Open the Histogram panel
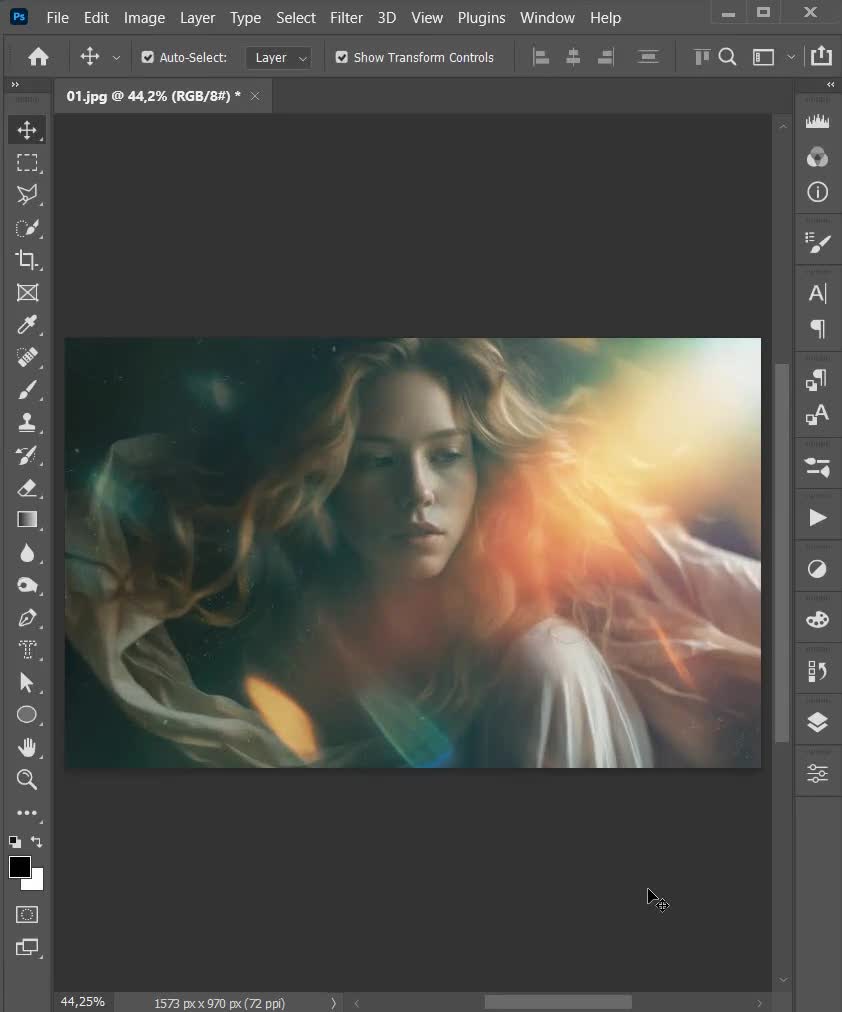The height and width of the screenshot is (1012, 842). pyautogui.click(x=817, y=120)
